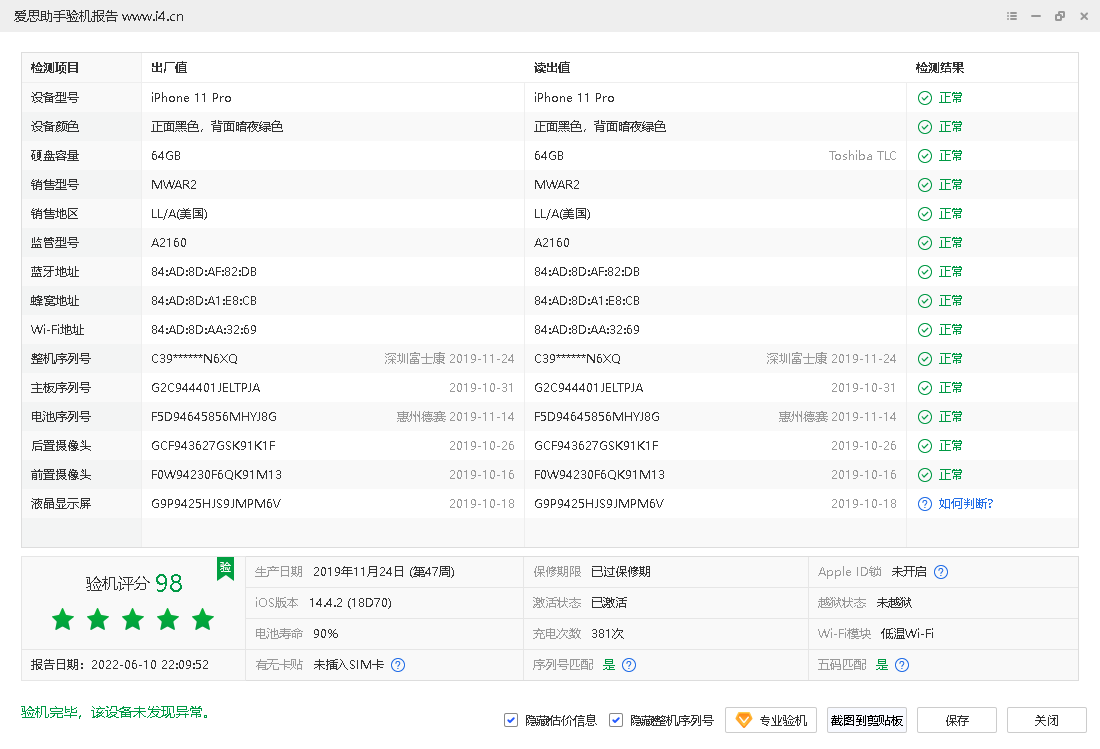Viewport: 1100px width, 749px height.
Task: Click the check icon in 硬盘容量 row
Action: pyautogui.click(x=925, y=156)
